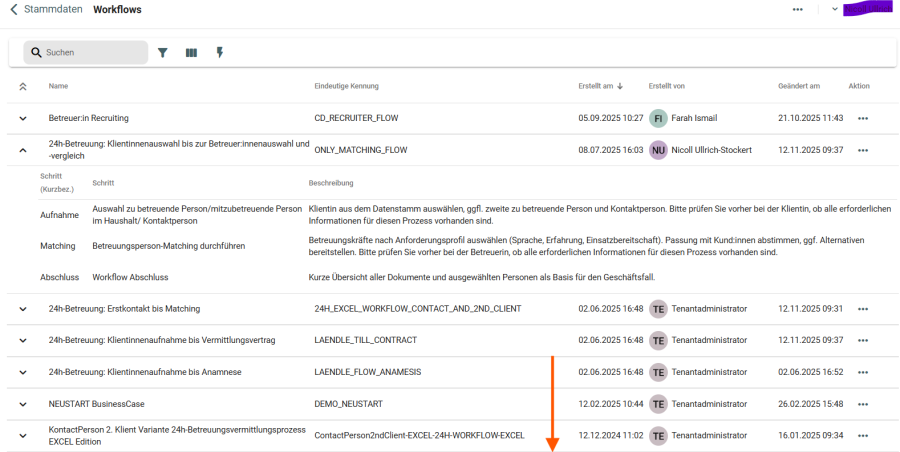Screen dimensions: 900x452
Task: Click the Farah Ismail creator name
Action: click(x=695, y=118)
